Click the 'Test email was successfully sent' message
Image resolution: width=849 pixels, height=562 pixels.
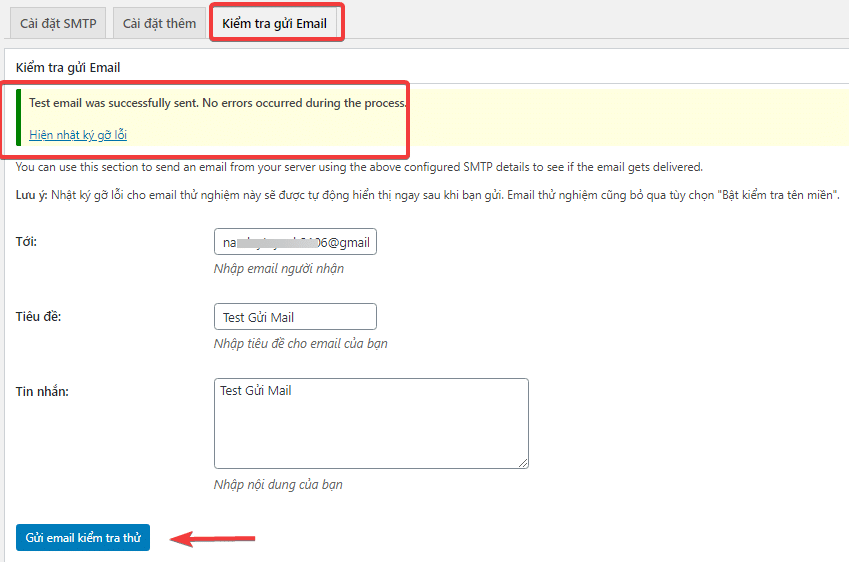[x=218, y=103]
